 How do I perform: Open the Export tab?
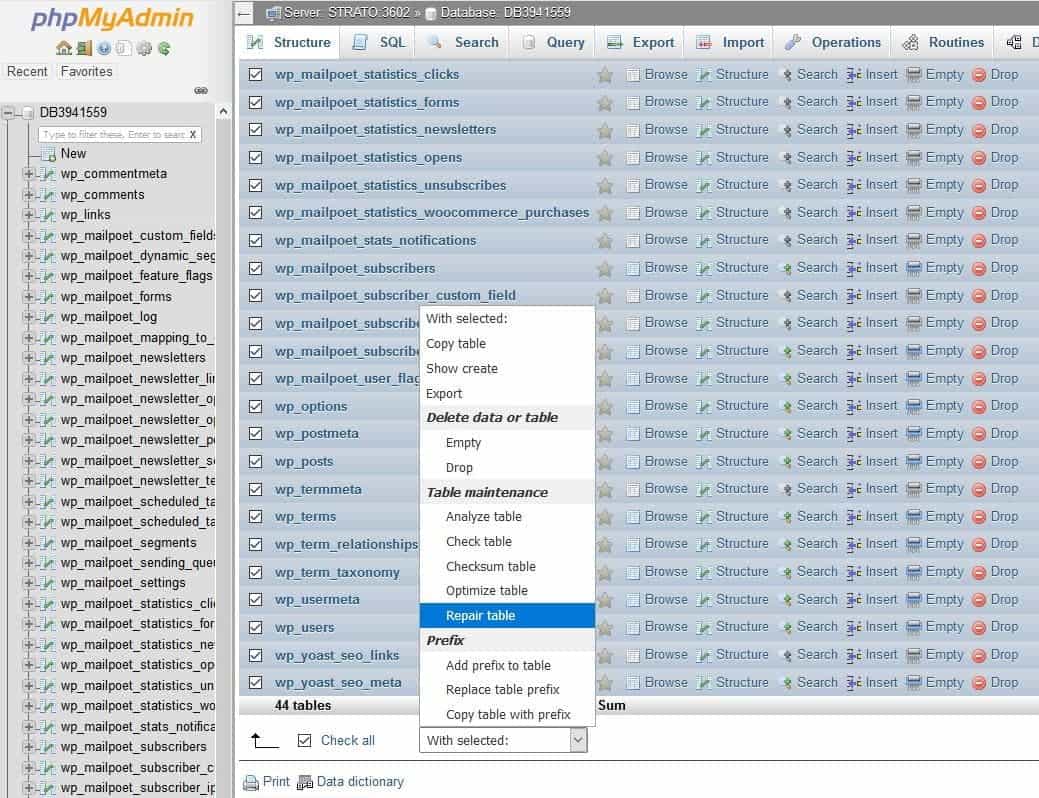[640, 42]
